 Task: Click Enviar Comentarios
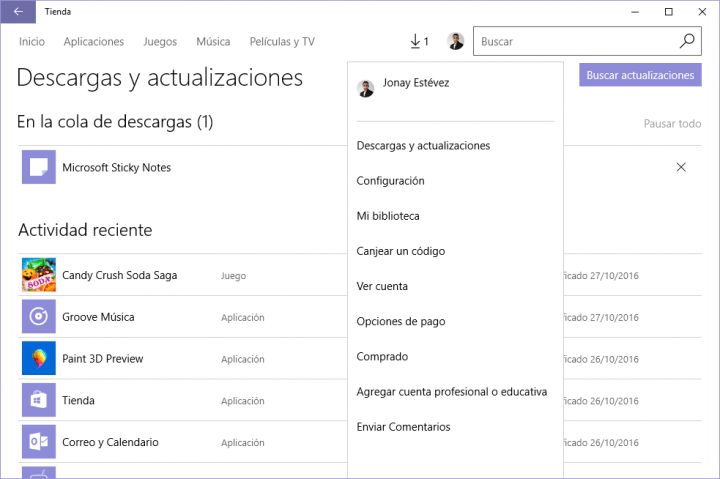tap(403, 427)
